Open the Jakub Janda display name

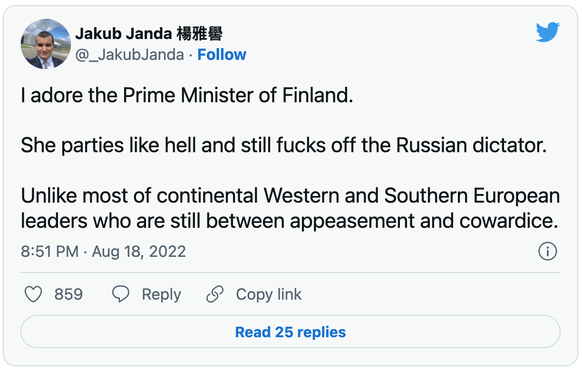pyautogui.click(x=148, y=34)
